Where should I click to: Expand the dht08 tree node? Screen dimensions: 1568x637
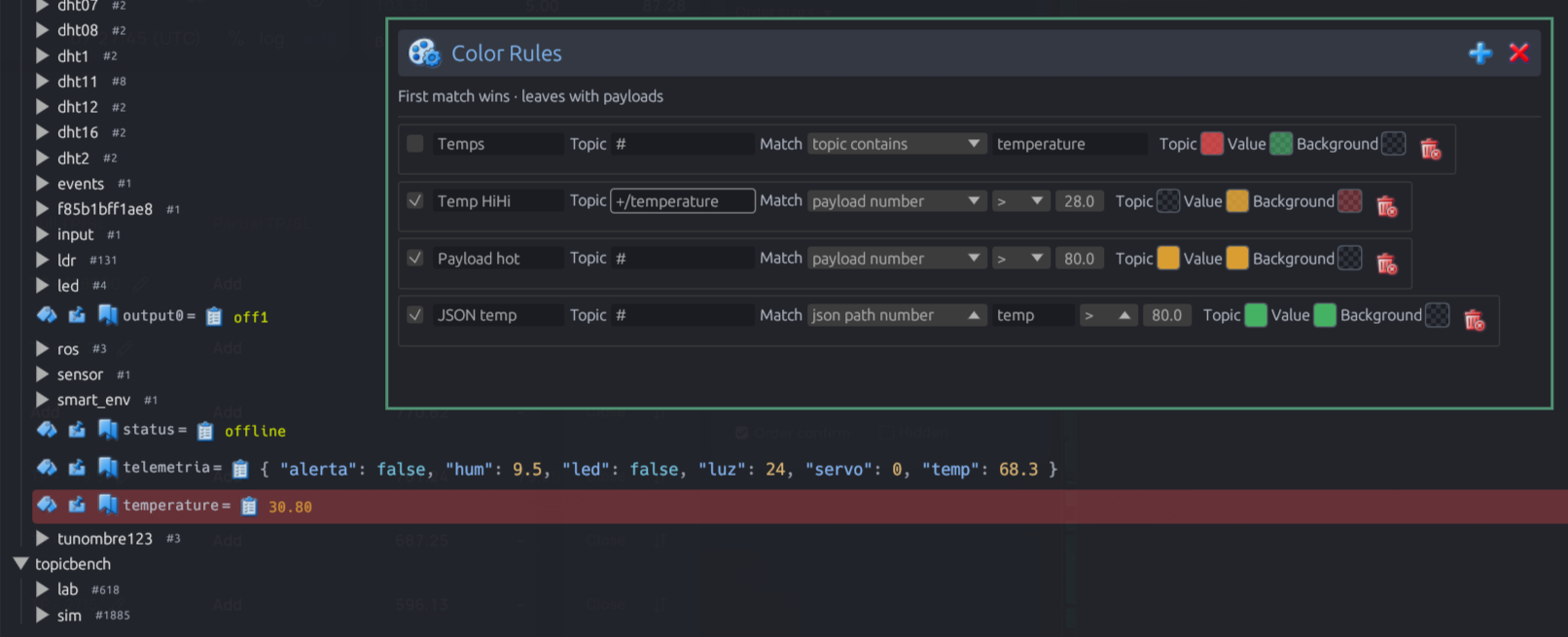coord(42,30)
